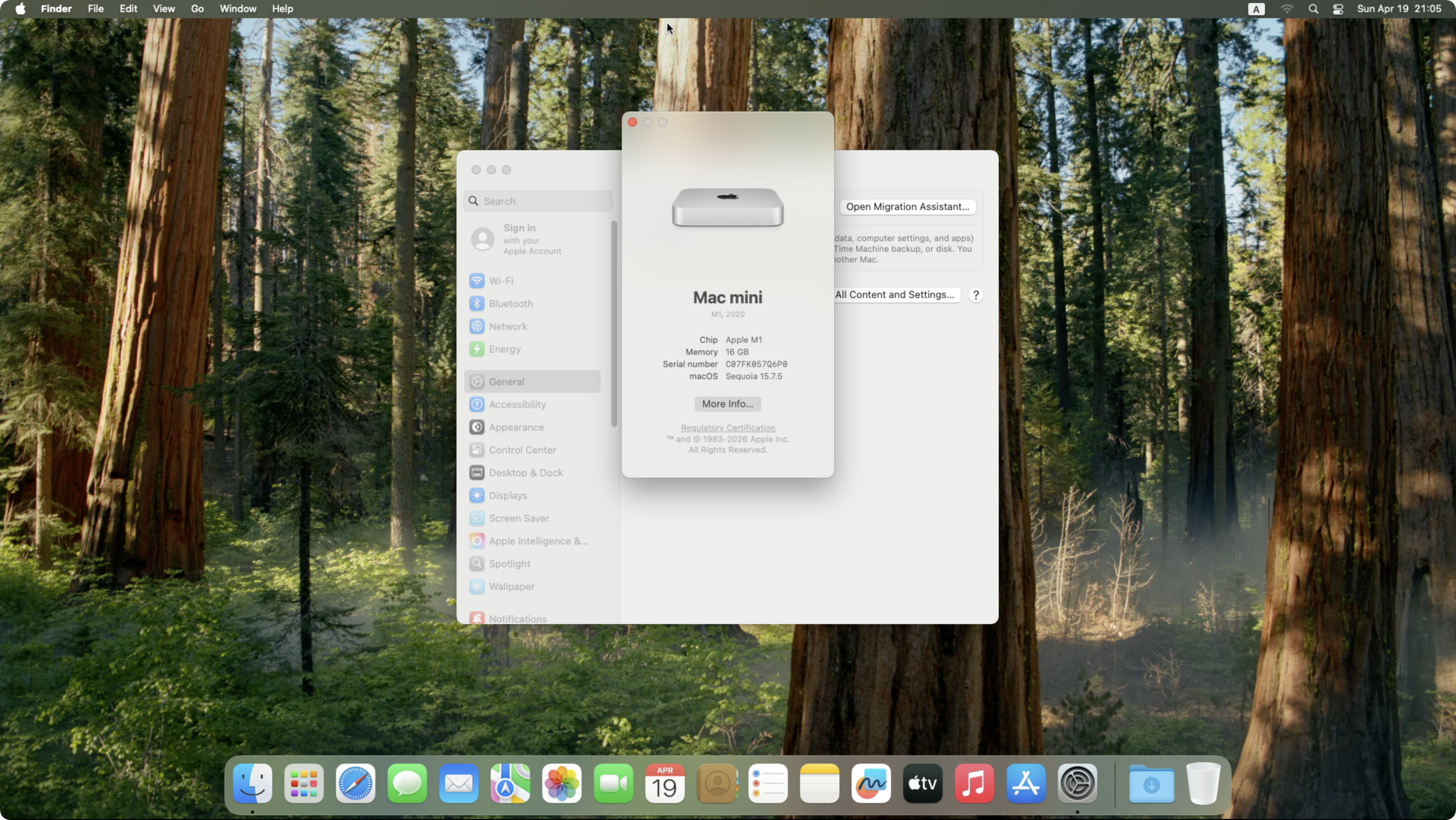Select Control Center in the settings sidebar

532,450
